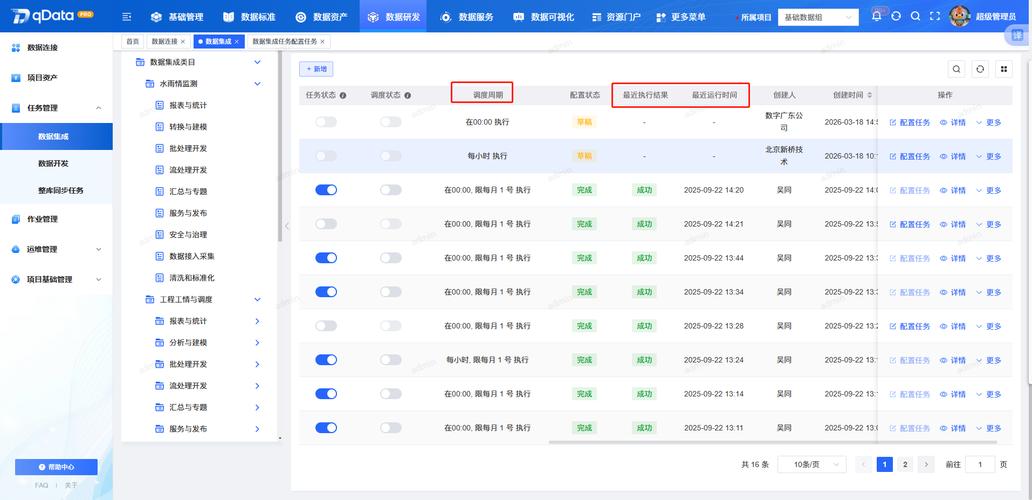Viewport: 1032px width, 500px height.
Task: Click the category tree vertical scrollbar
Action: point(280,148)
